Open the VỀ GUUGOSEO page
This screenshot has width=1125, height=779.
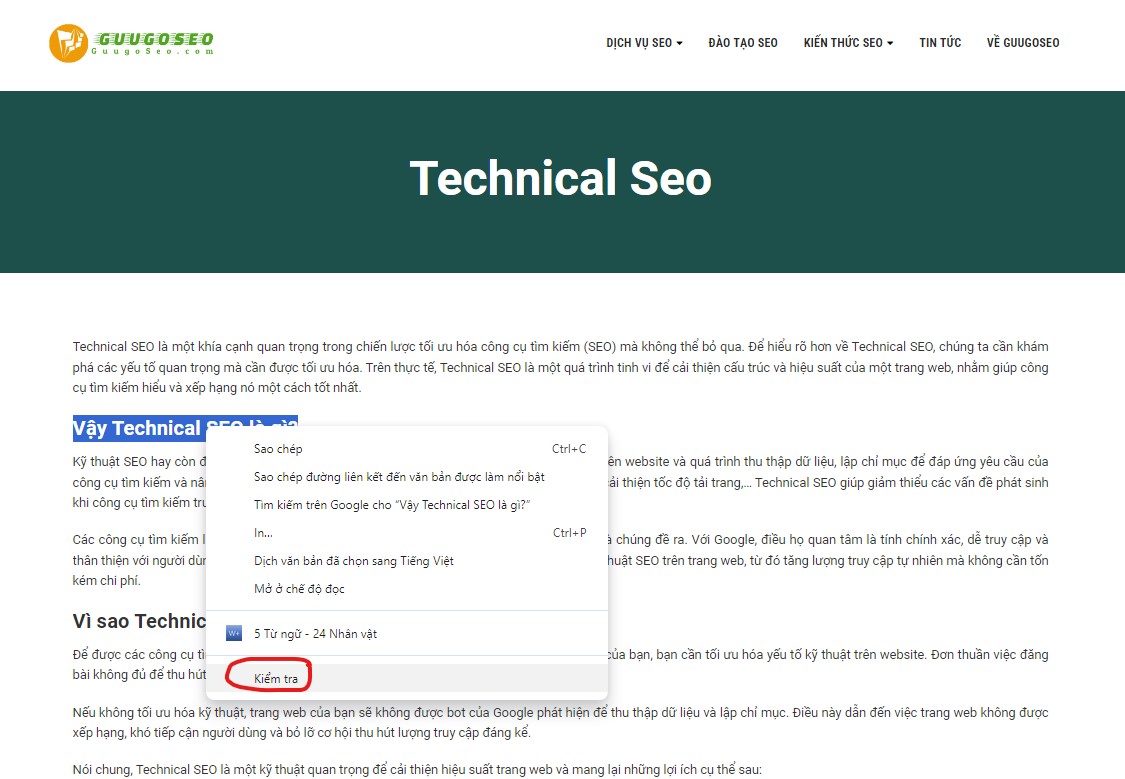(x=1022, y=43)
